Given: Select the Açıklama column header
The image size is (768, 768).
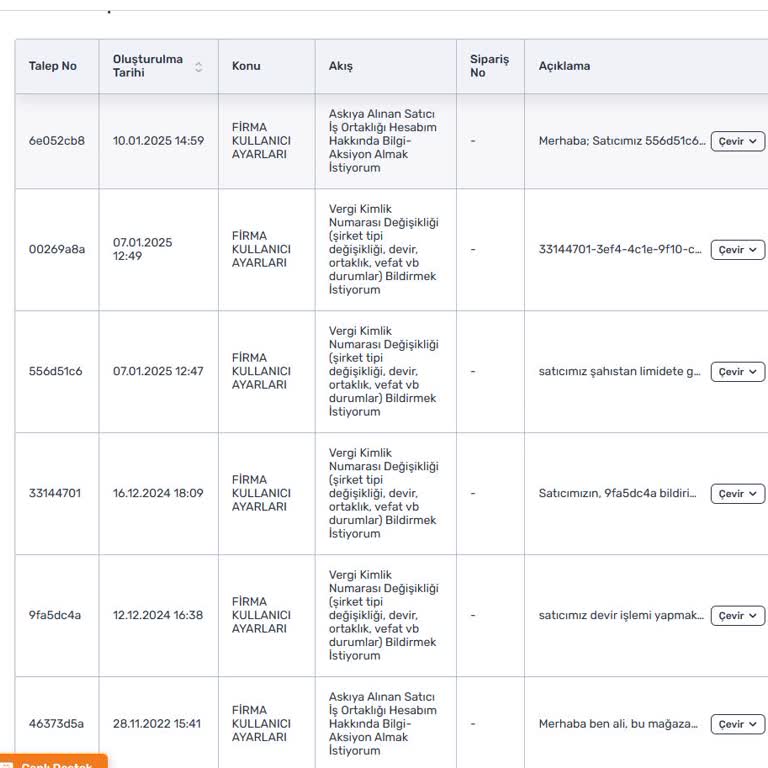Looking at the screenshot, I should point(564,67).
